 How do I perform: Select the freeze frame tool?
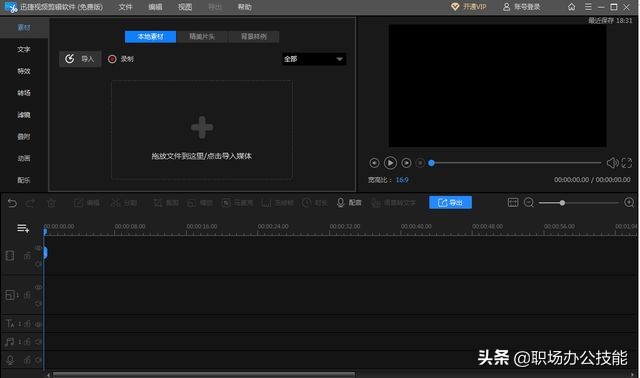point(278,203)
